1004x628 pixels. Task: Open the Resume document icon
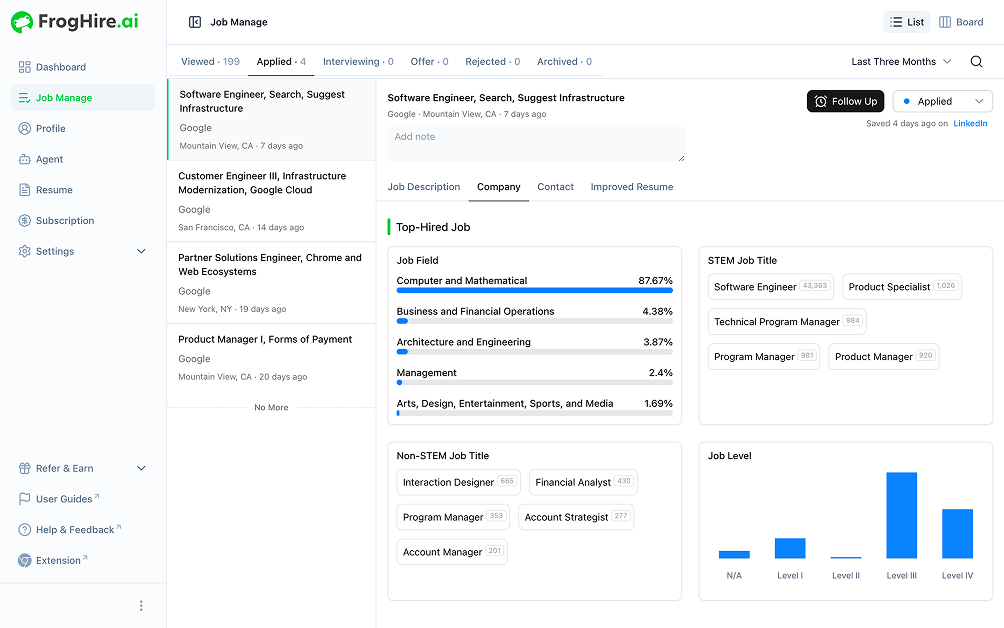point(25,190)
